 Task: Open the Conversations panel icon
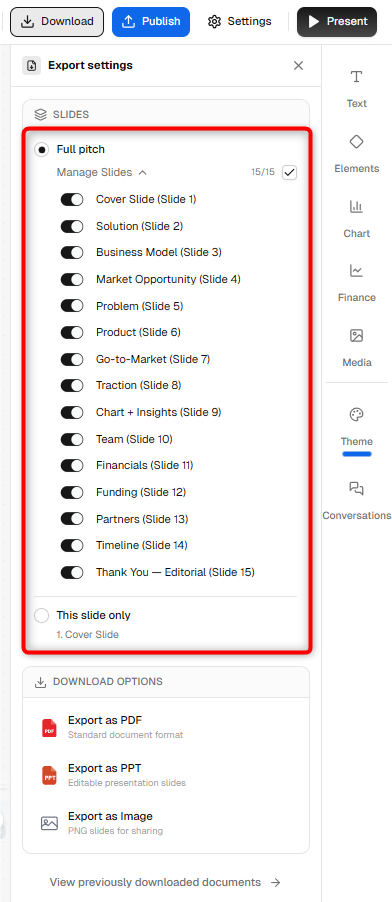click(356, 488)
